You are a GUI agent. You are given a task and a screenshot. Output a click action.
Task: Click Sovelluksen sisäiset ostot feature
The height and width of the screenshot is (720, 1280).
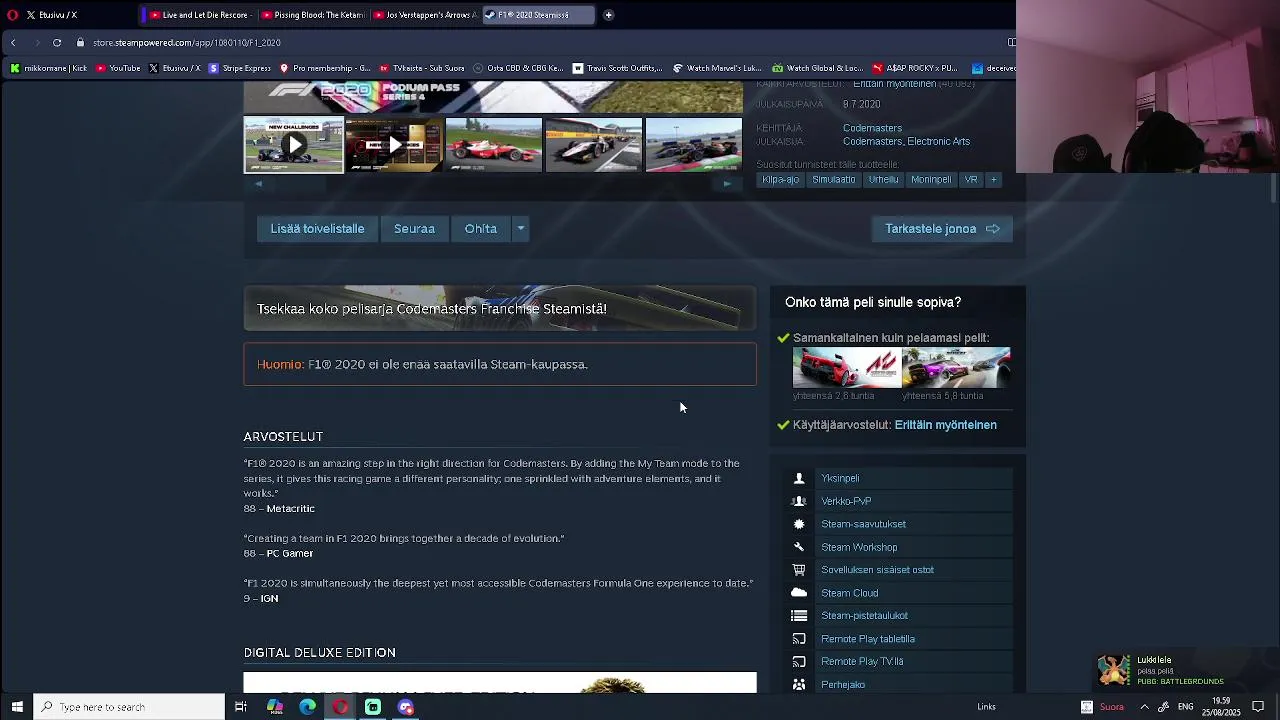click(x=897, y=570)
